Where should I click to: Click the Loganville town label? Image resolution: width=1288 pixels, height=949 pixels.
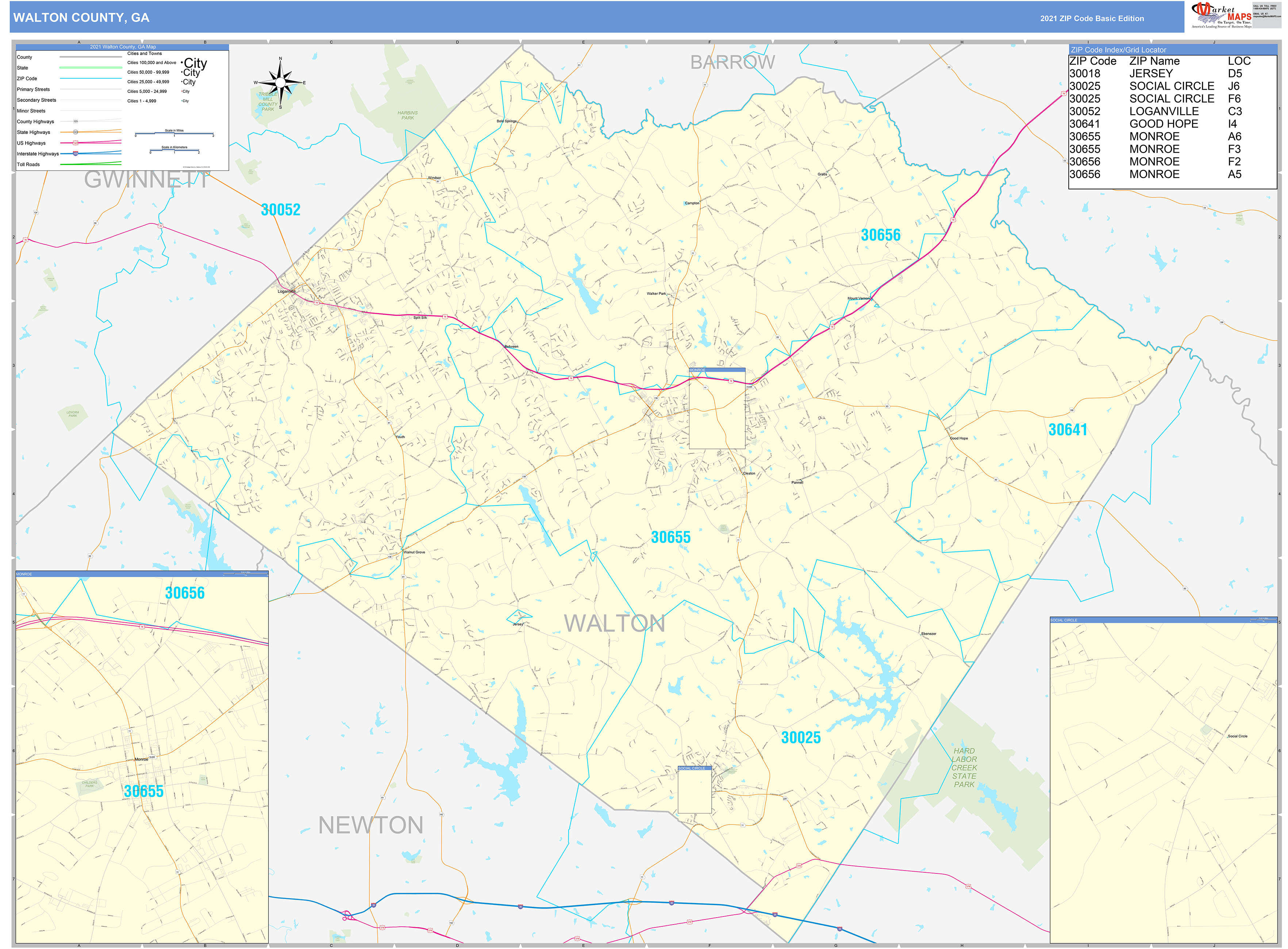pos(286,291)
